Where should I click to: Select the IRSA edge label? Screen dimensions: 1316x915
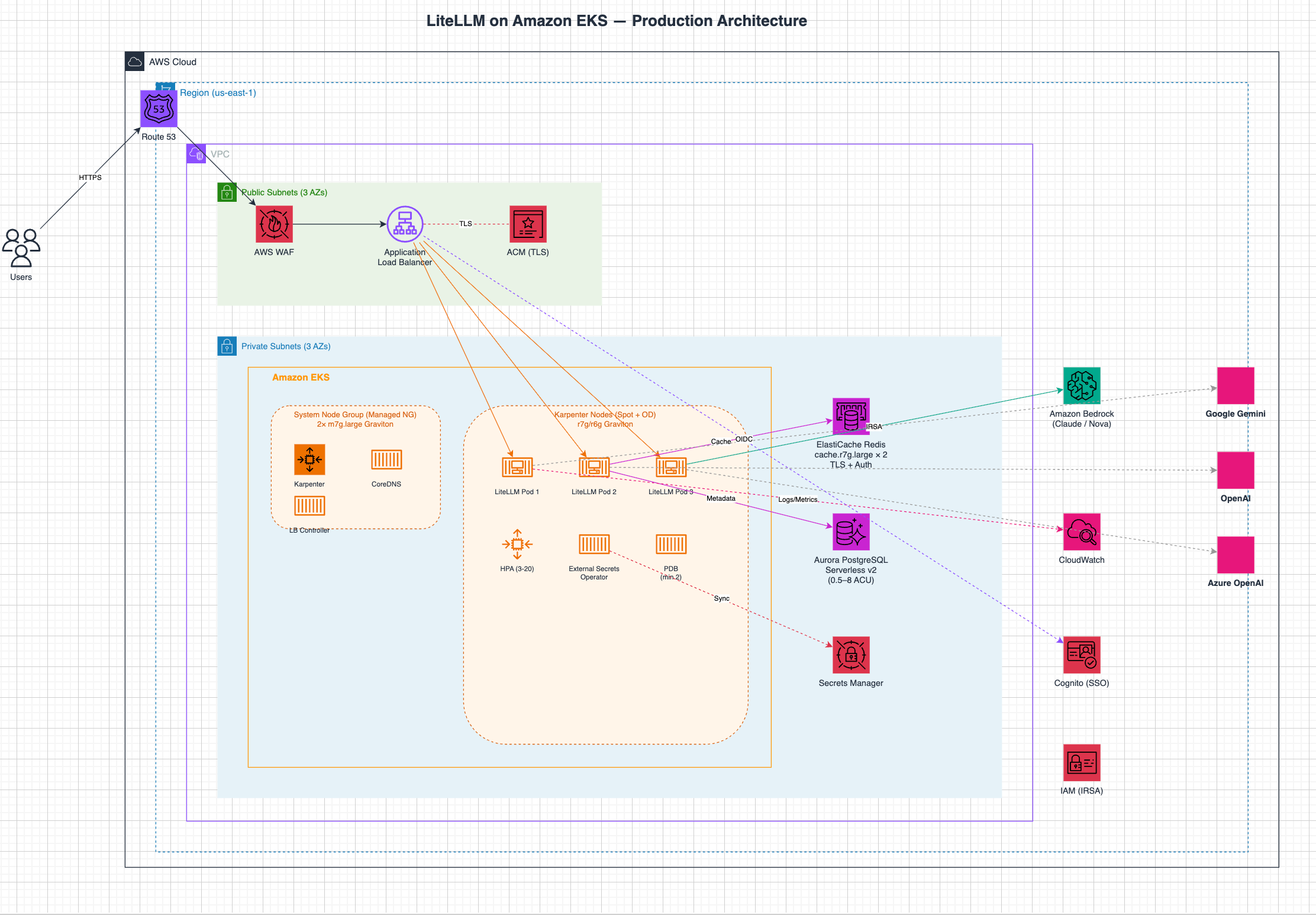click(874, 427)
